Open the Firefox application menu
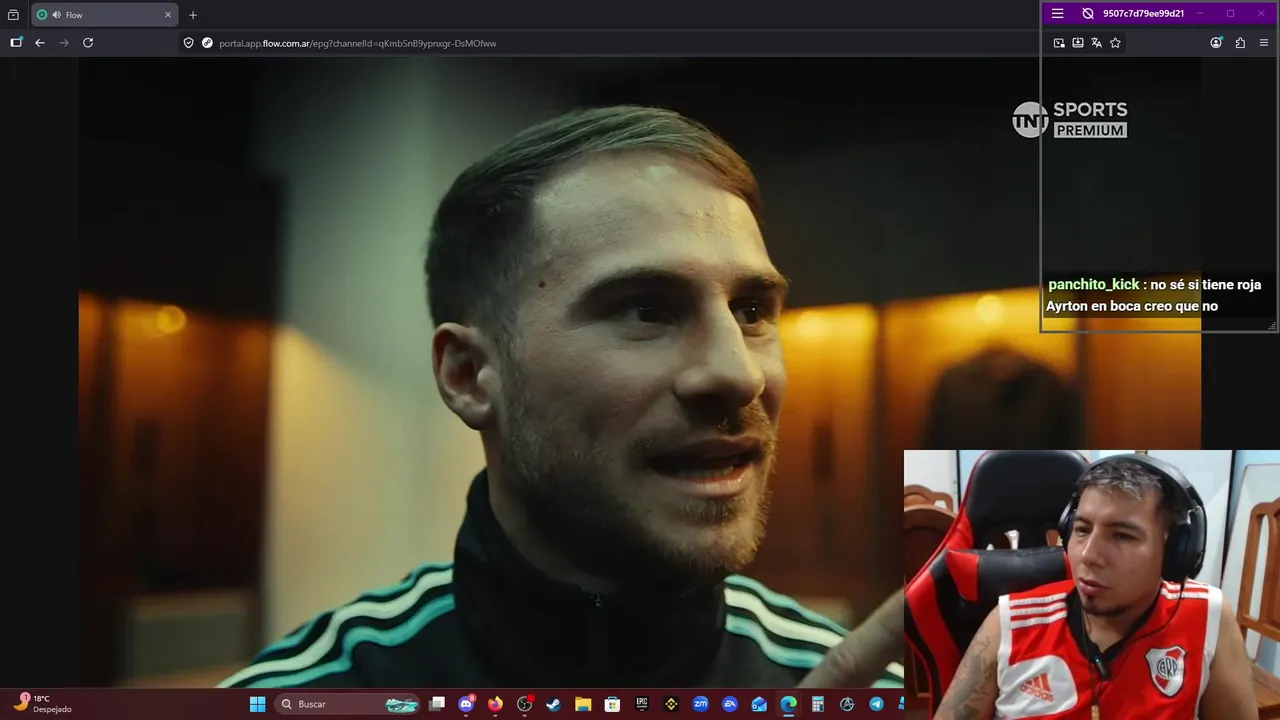Viewport: 1280px width, 720px height. point(1264,43)
